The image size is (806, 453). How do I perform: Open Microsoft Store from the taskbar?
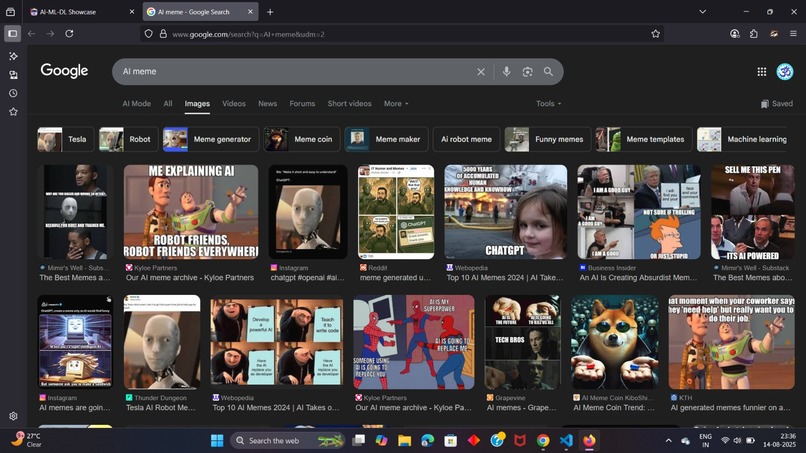(x=451, y=441)
